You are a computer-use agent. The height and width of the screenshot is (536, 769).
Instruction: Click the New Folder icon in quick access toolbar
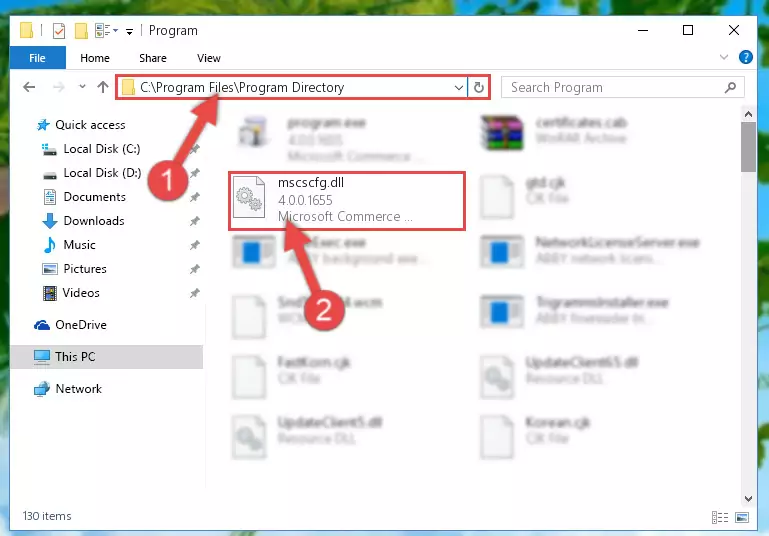pos(81,31)
